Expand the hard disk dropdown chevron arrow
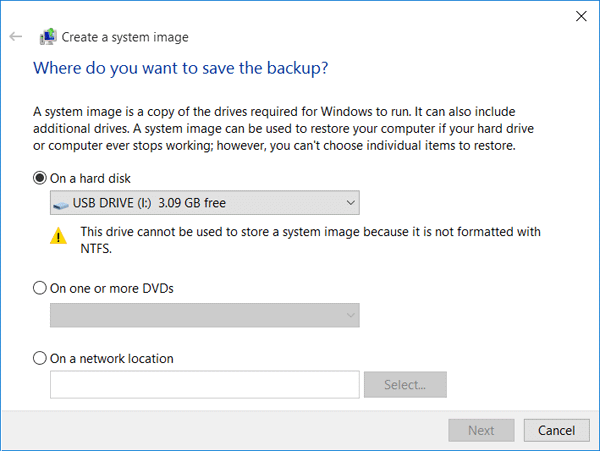 [351, 203]
